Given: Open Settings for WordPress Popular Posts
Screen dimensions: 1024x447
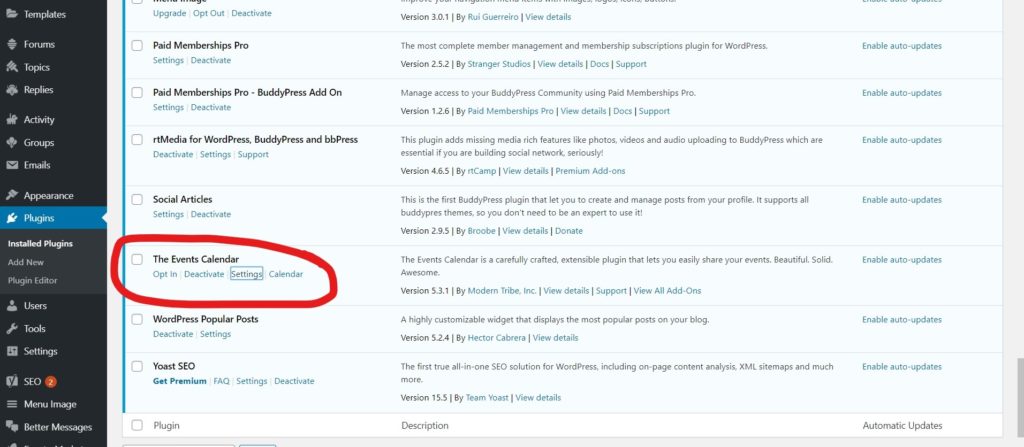Looking at the screenshot, I should pyautogui.click(x=216, y=334).
